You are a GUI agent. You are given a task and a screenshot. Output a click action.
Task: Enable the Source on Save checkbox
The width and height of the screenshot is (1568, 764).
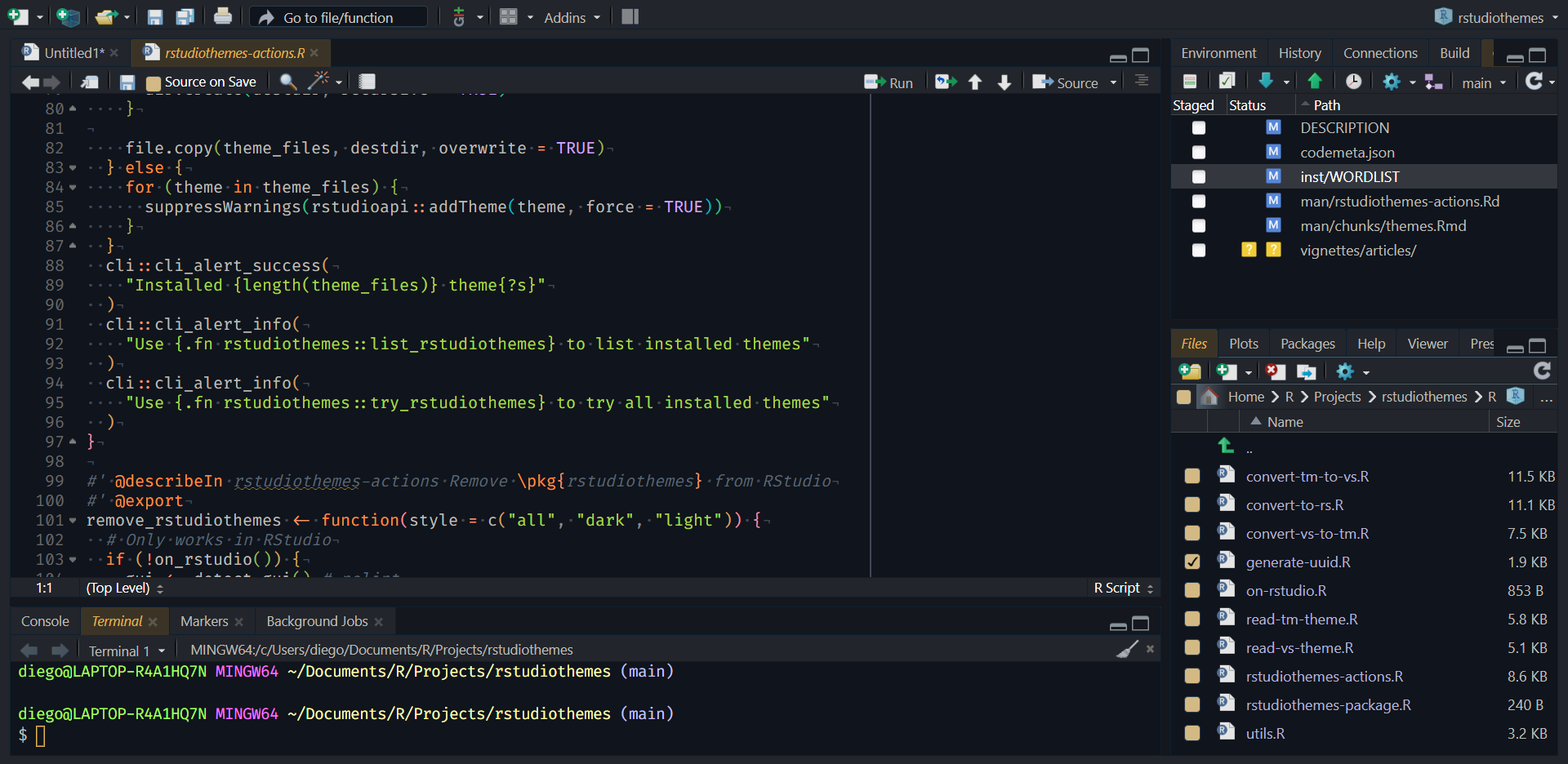click(154, 82)
